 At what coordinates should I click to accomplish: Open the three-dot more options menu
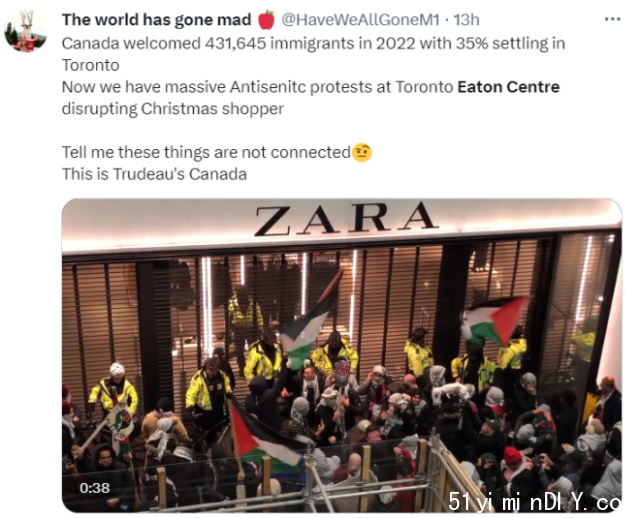tap(612, 19)
